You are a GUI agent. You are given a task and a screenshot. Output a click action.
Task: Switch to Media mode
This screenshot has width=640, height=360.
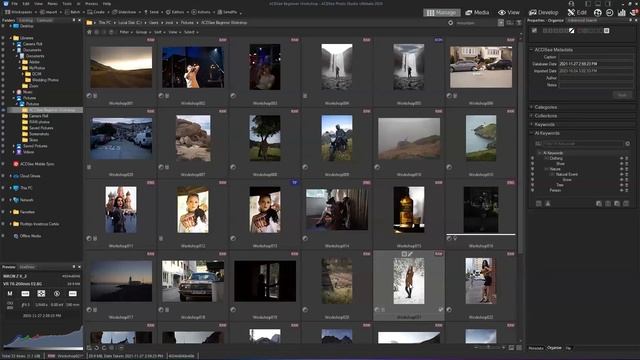pyautogui.click(x=477, y=13)
